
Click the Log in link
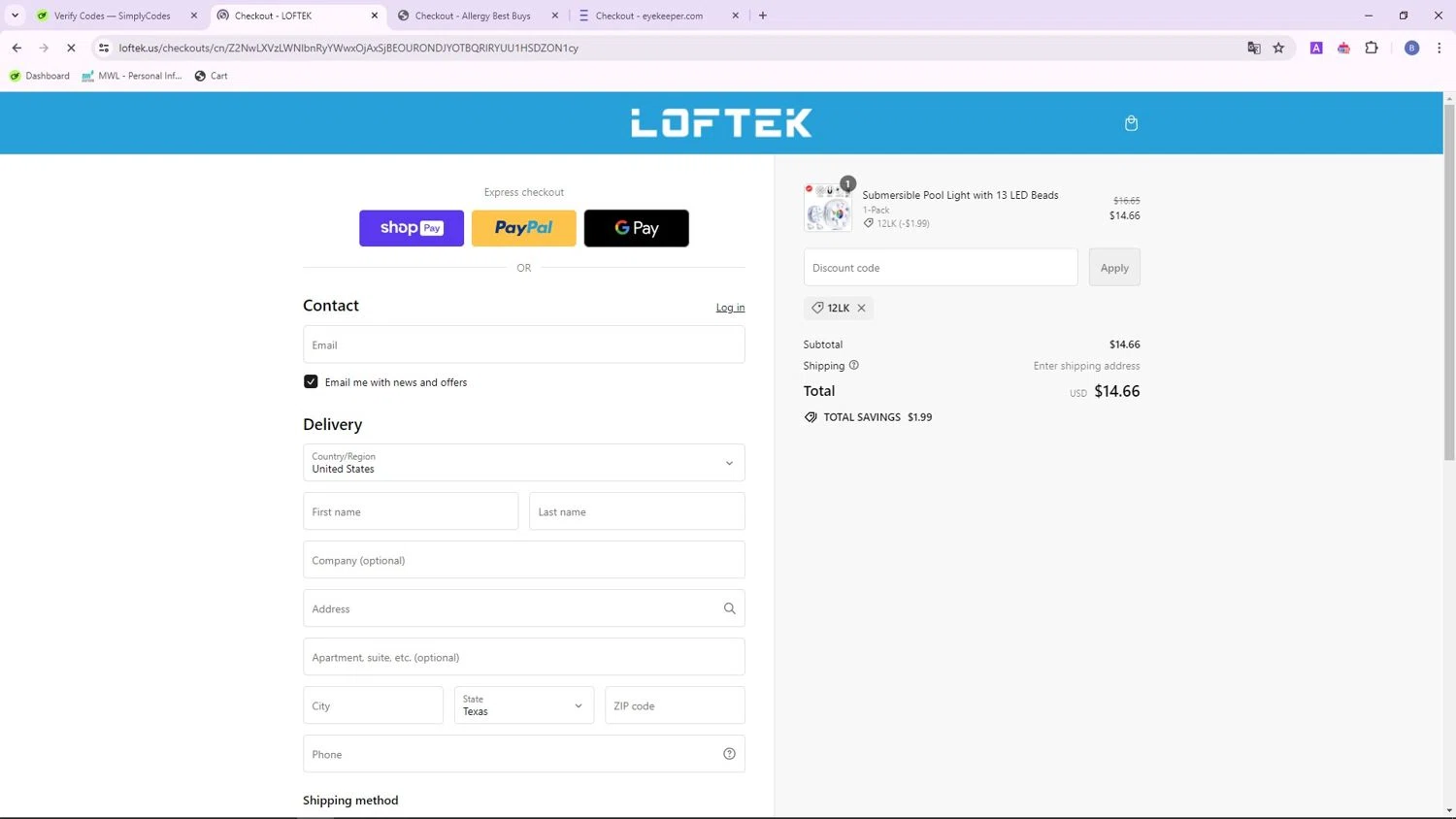(730, 308)
